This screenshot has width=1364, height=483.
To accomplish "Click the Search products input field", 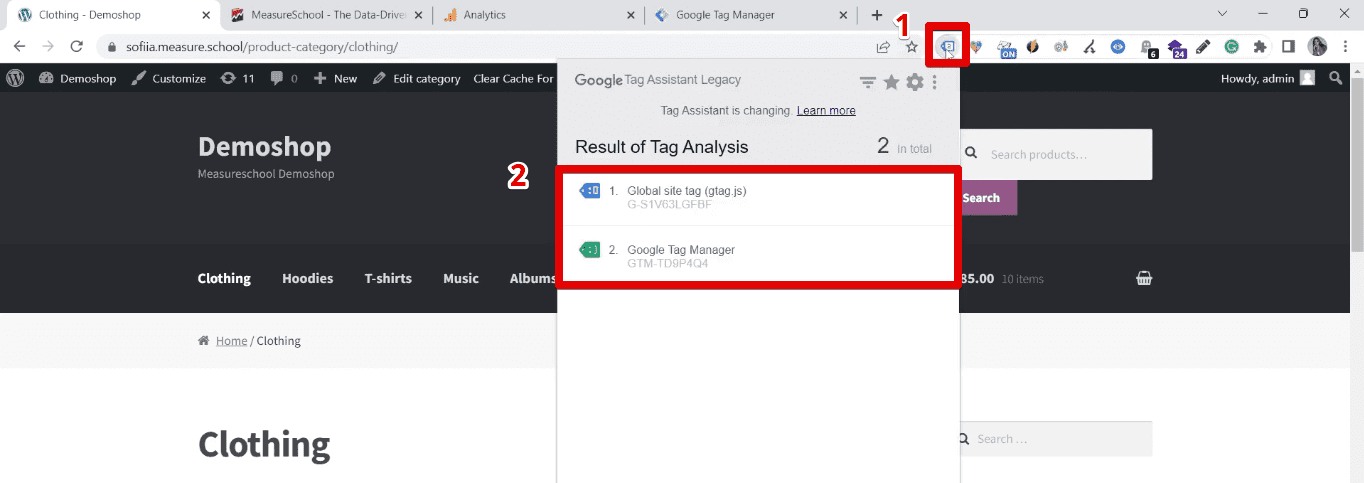I will 1055,155.
